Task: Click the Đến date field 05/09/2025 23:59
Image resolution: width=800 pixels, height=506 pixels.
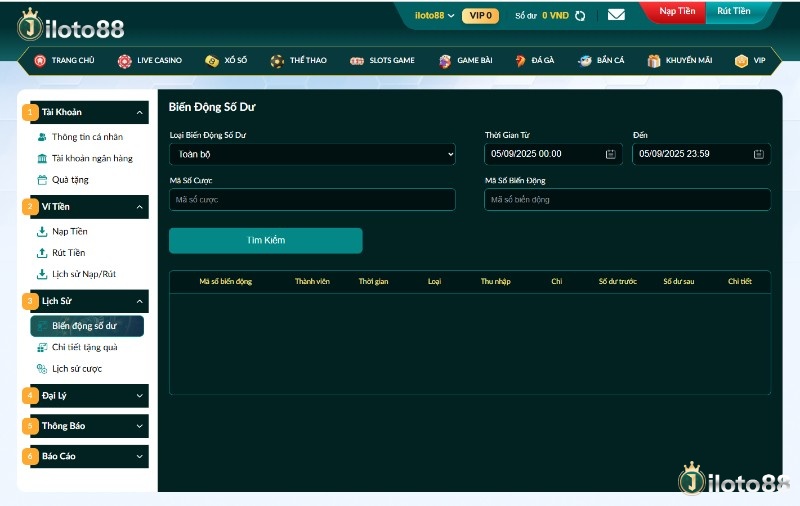Action: click(x=702, y=154)
